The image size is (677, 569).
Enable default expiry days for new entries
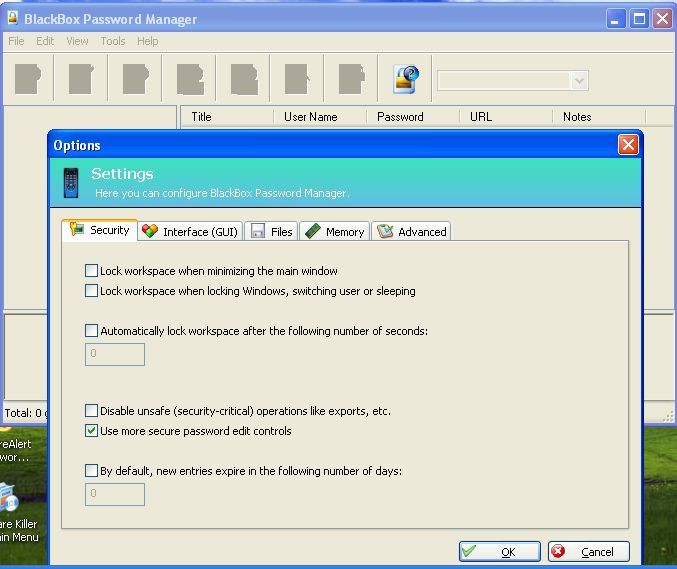(x=91, y=471)
